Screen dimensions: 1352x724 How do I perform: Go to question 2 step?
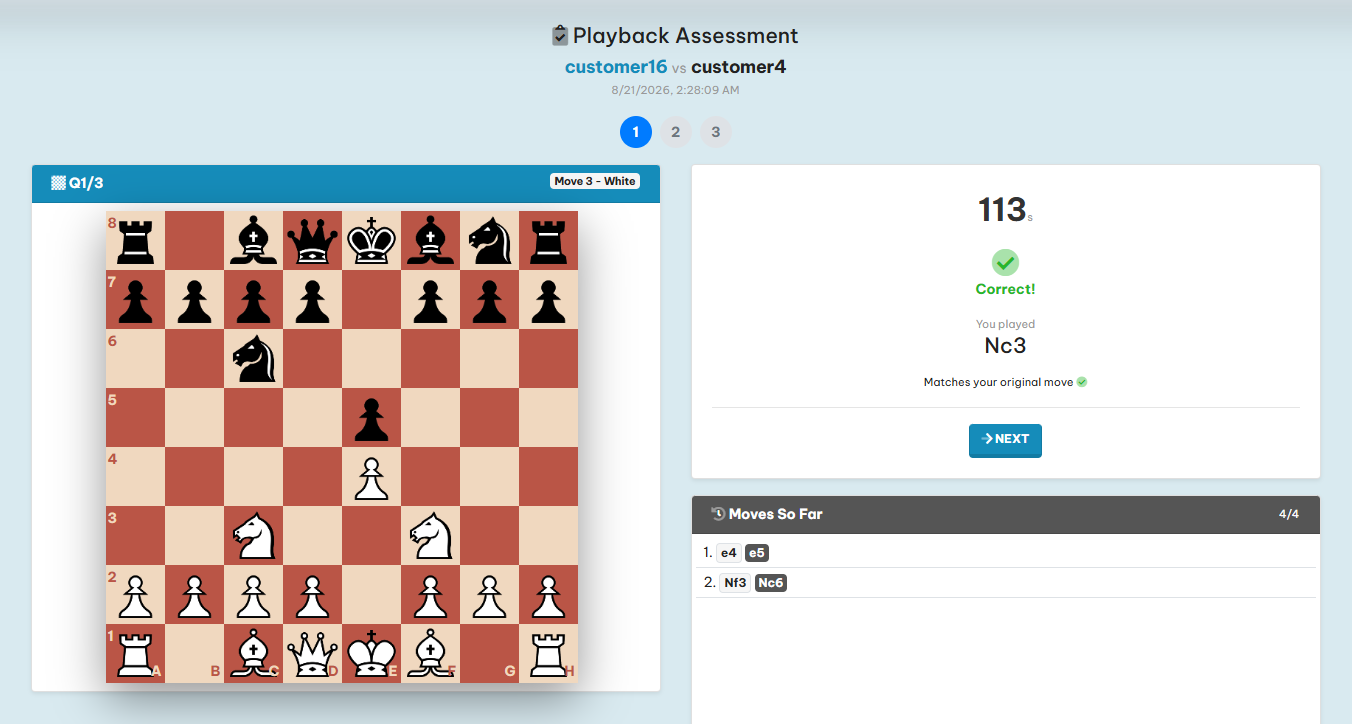click(676, 132)
